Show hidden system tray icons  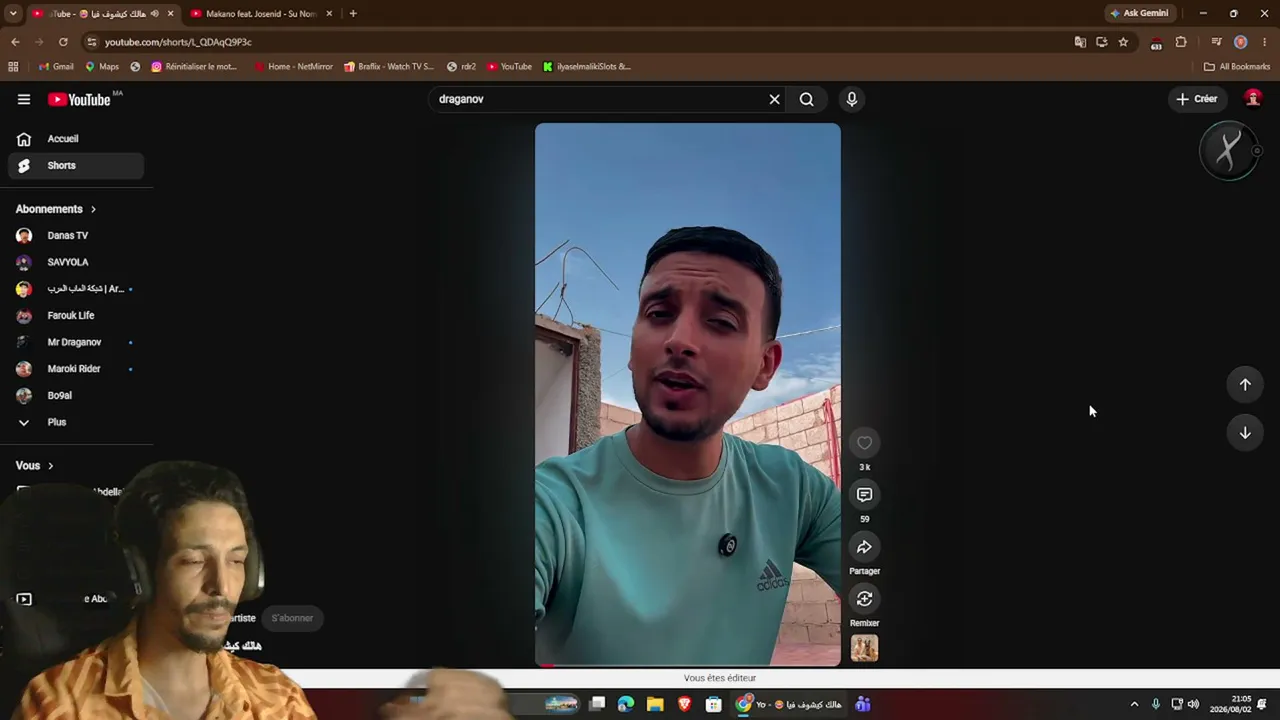pyautogui.click(x=1134, y=704)
